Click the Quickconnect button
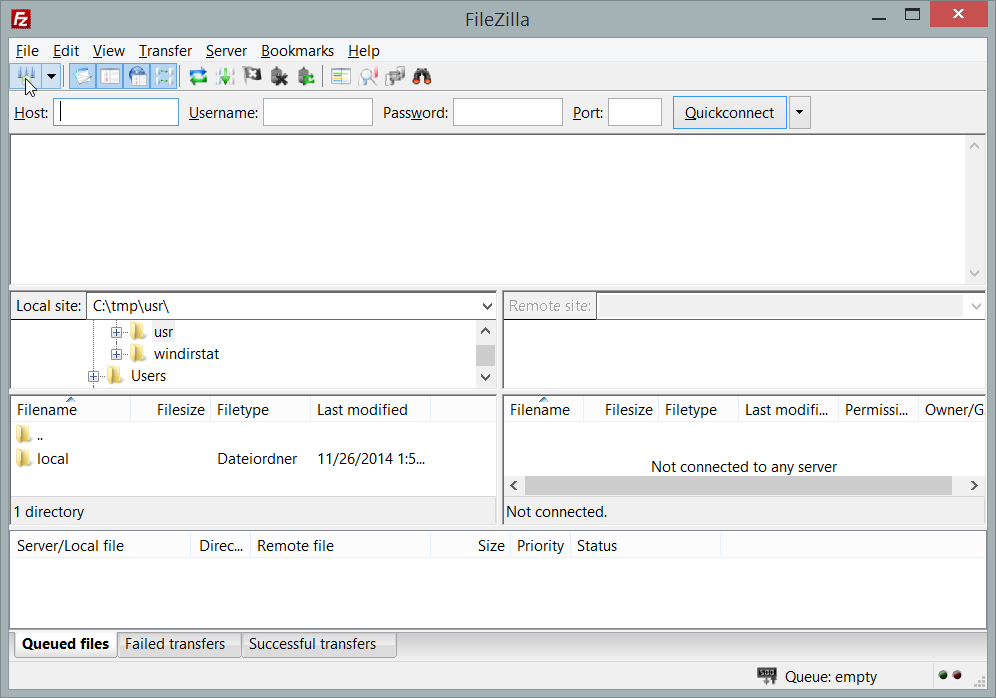Viewport: 996px width, 698px height. [729, 113]
